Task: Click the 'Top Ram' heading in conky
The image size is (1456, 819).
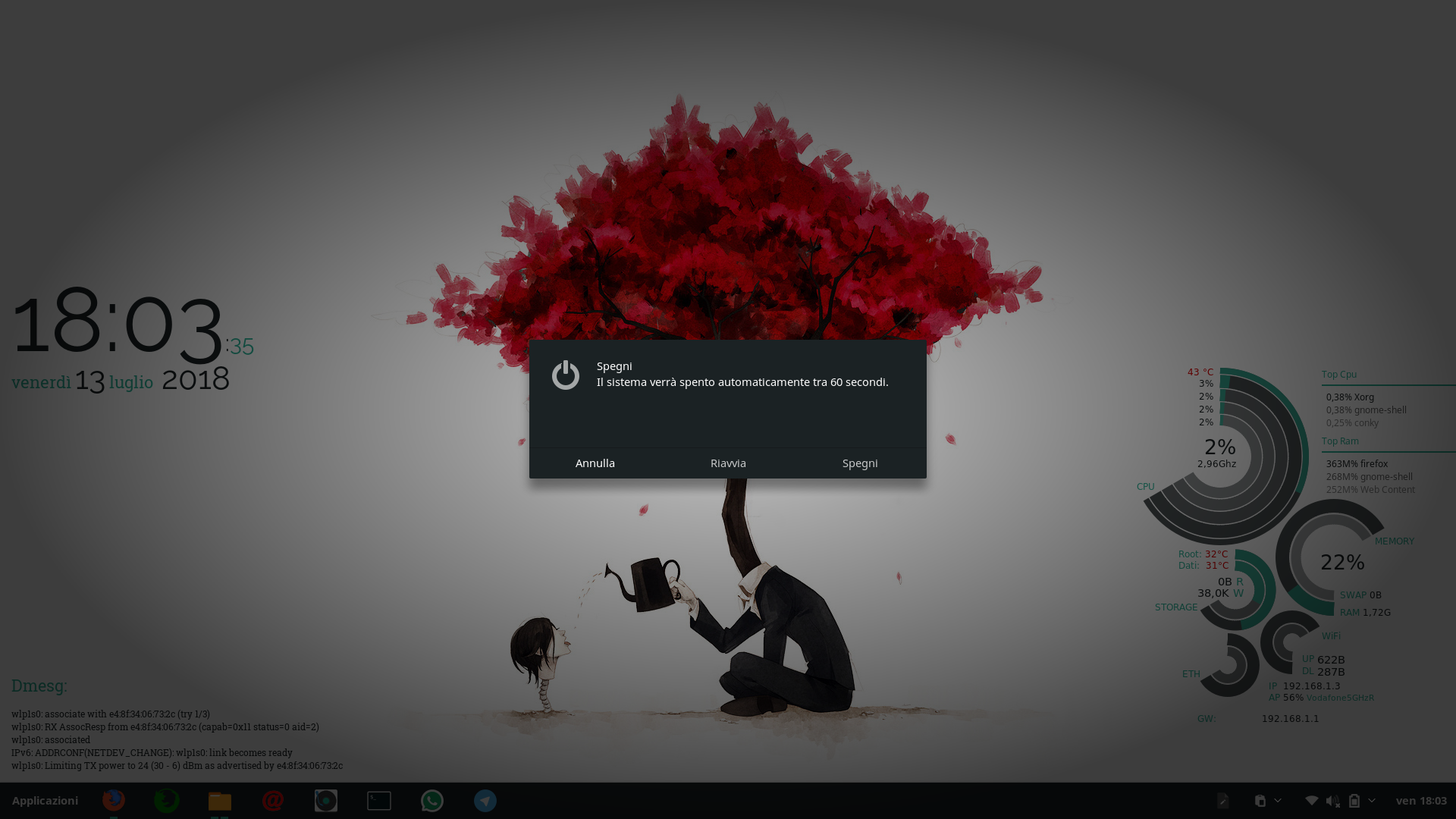Action: [1340, 441]
